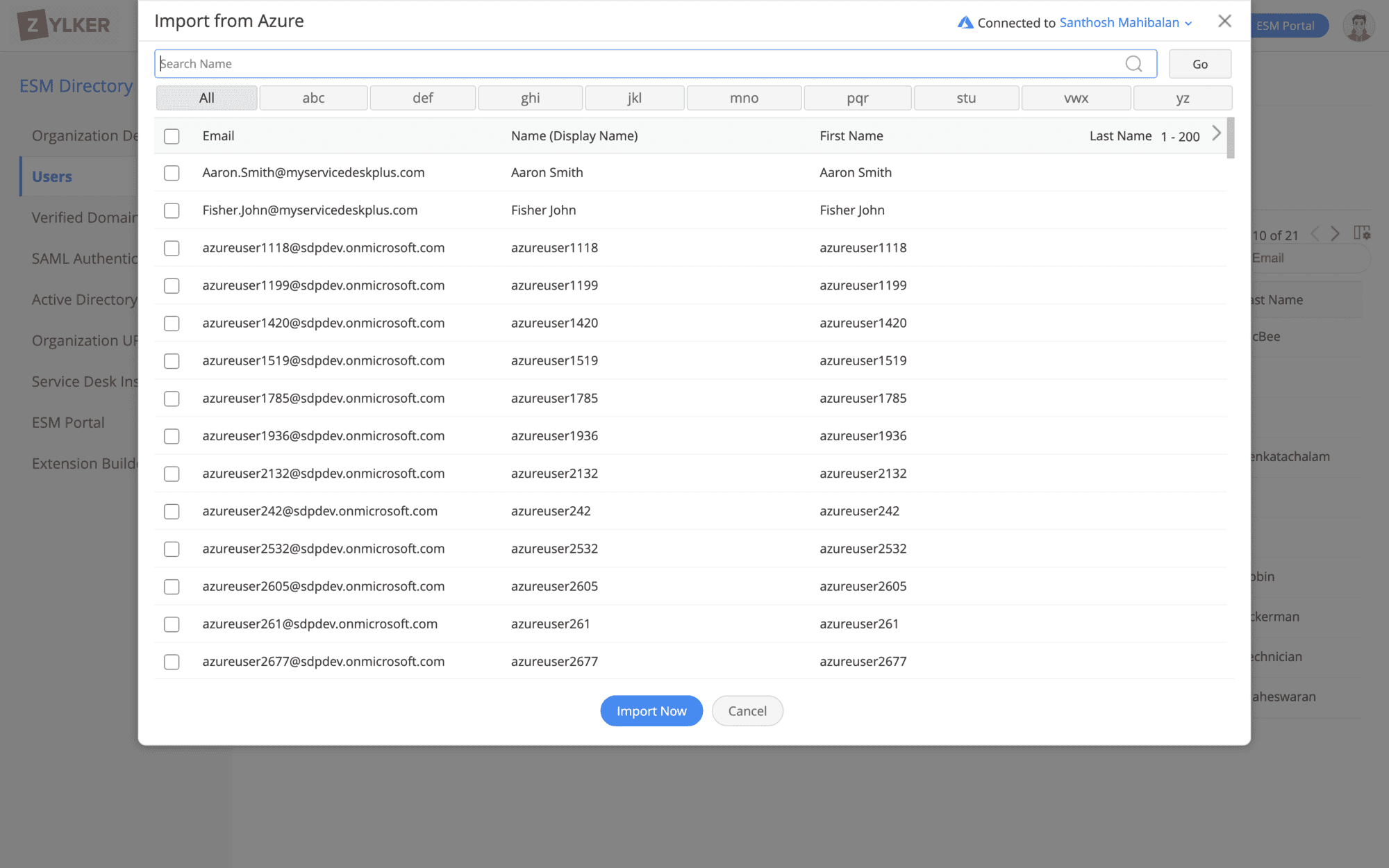
Task: Filter names by the stu tab
Action: coord(965,98)
